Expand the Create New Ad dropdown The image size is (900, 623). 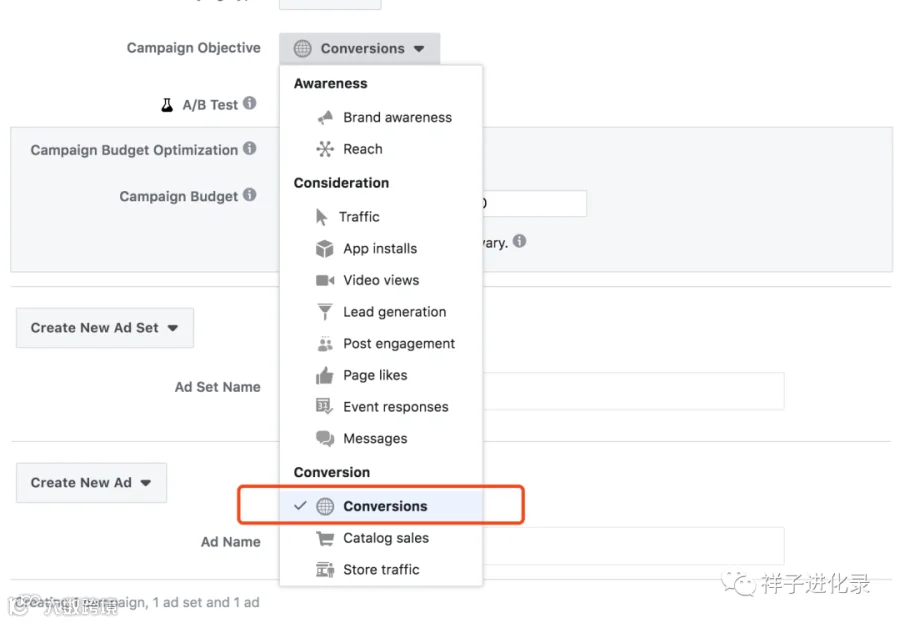pos(91,483)
